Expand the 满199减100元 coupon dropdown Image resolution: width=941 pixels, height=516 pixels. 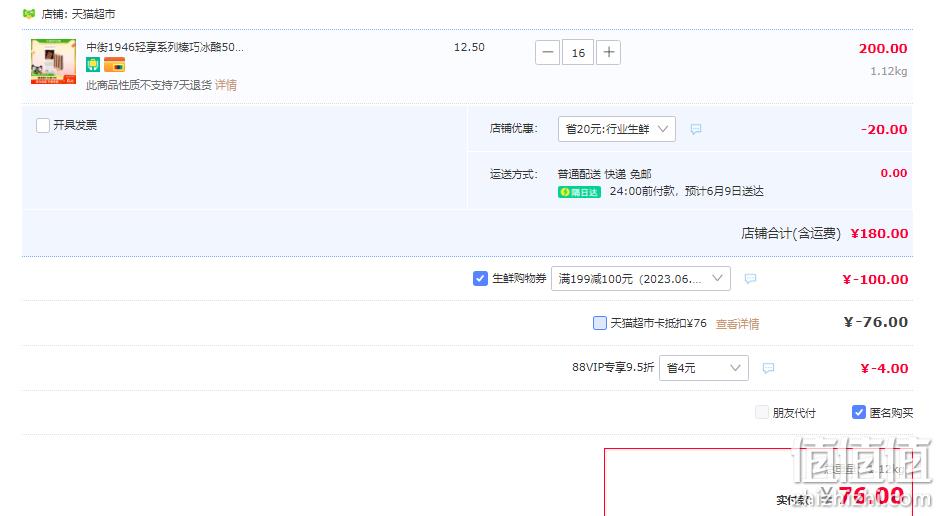640,278
